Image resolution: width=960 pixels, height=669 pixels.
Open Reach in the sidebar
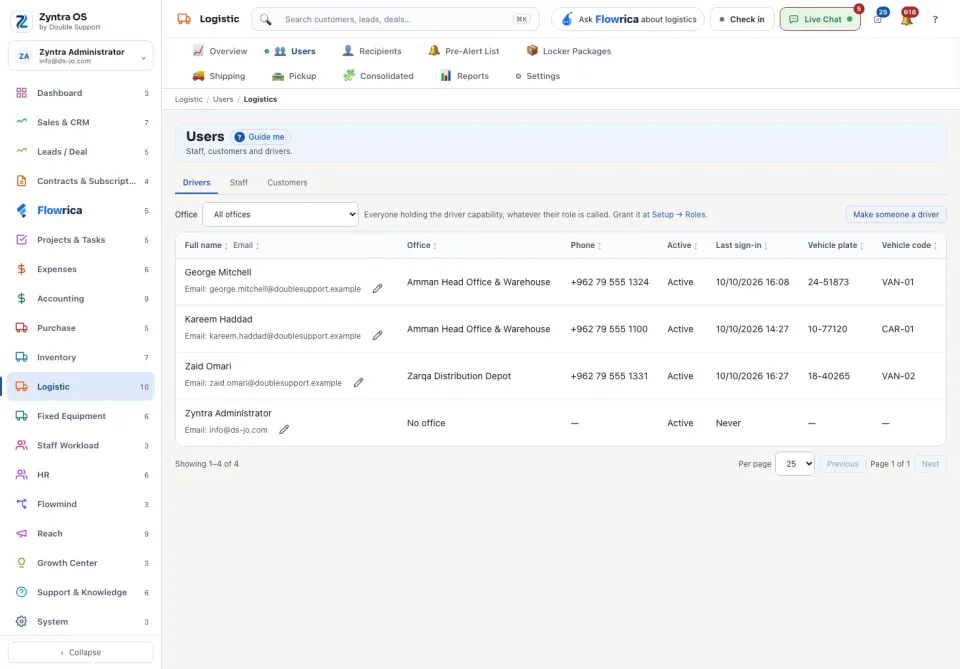pos(81,534)
